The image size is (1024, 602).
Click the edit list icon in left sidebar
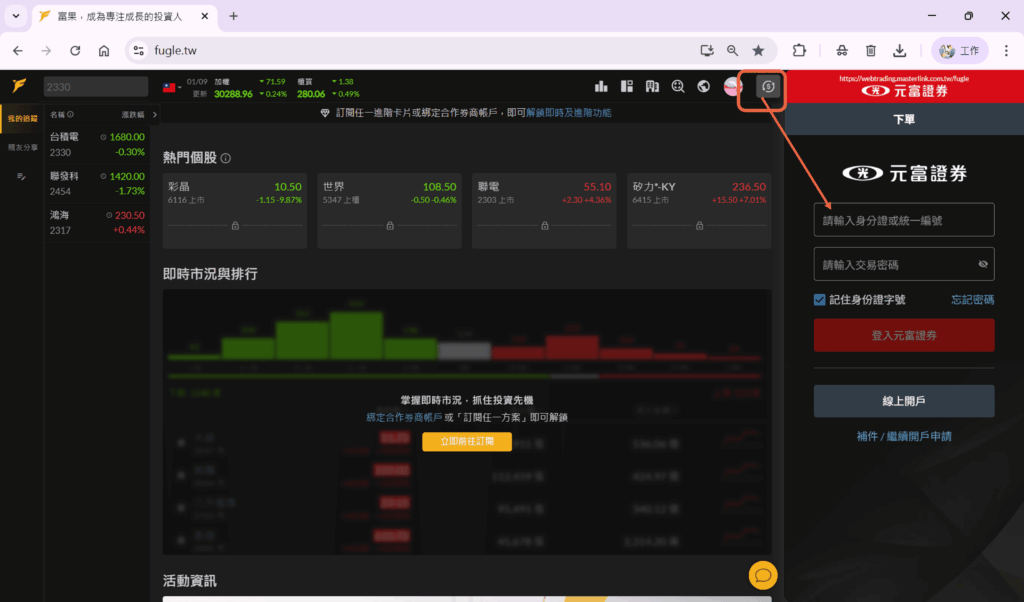tap(21, 177)
